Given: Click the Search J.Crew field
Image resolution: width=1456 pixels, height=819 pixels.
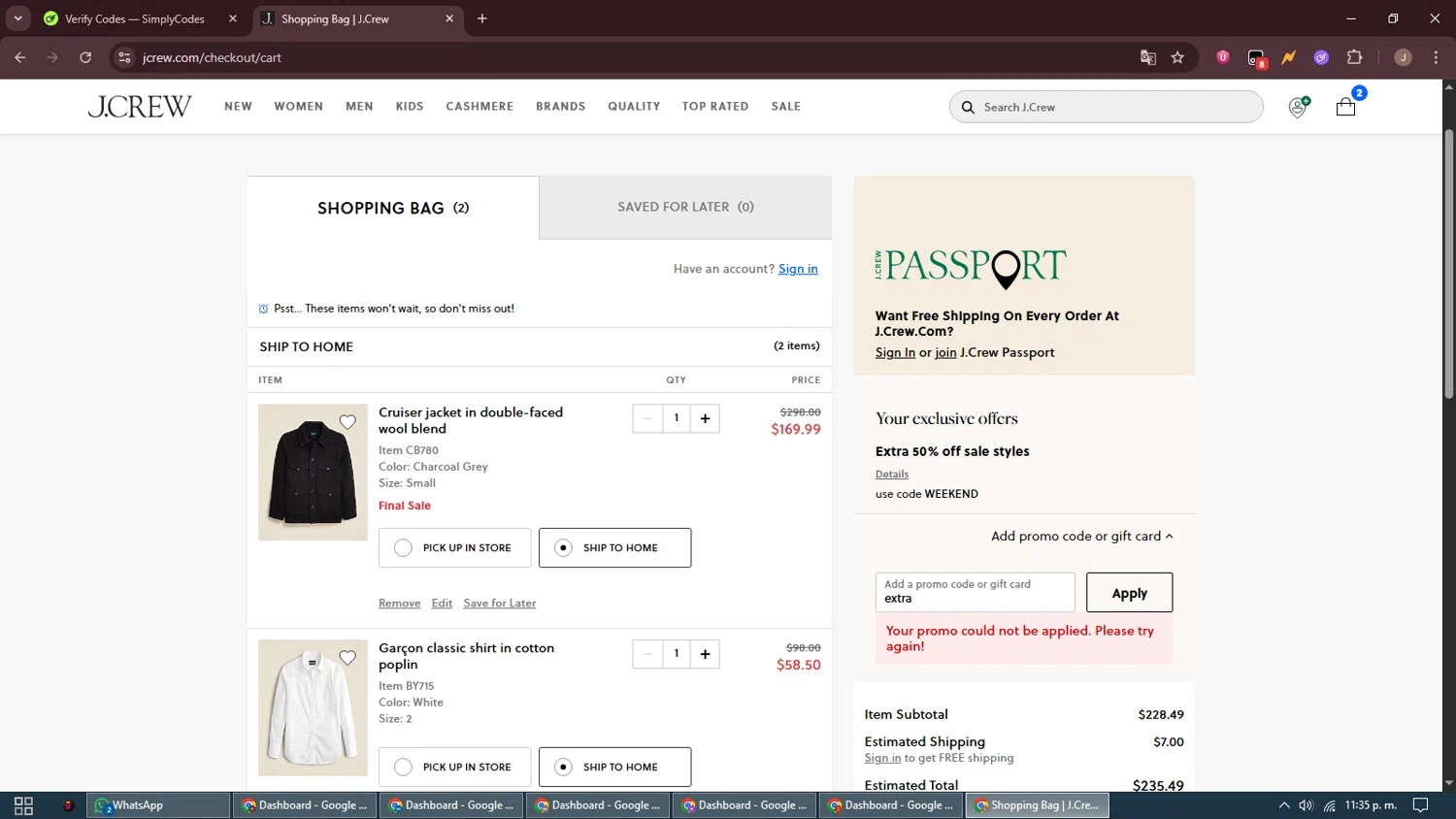Looking at the screenshot, I should (x=1106, y=107).
